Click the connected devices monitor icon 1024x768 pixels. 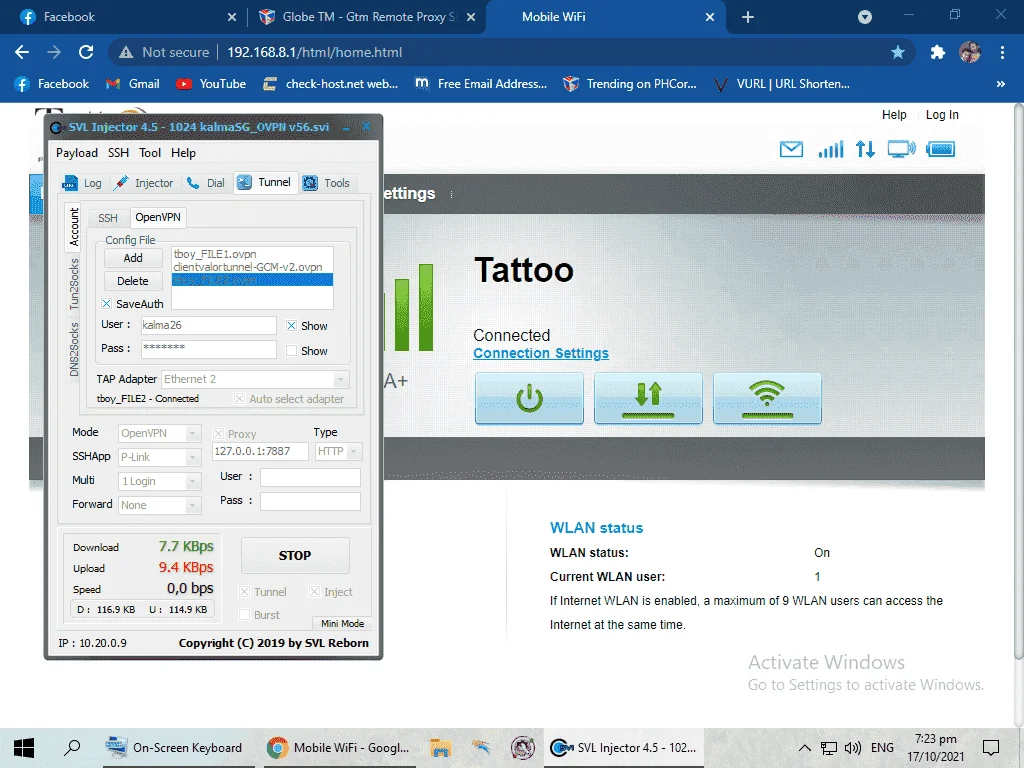[901, 150]
